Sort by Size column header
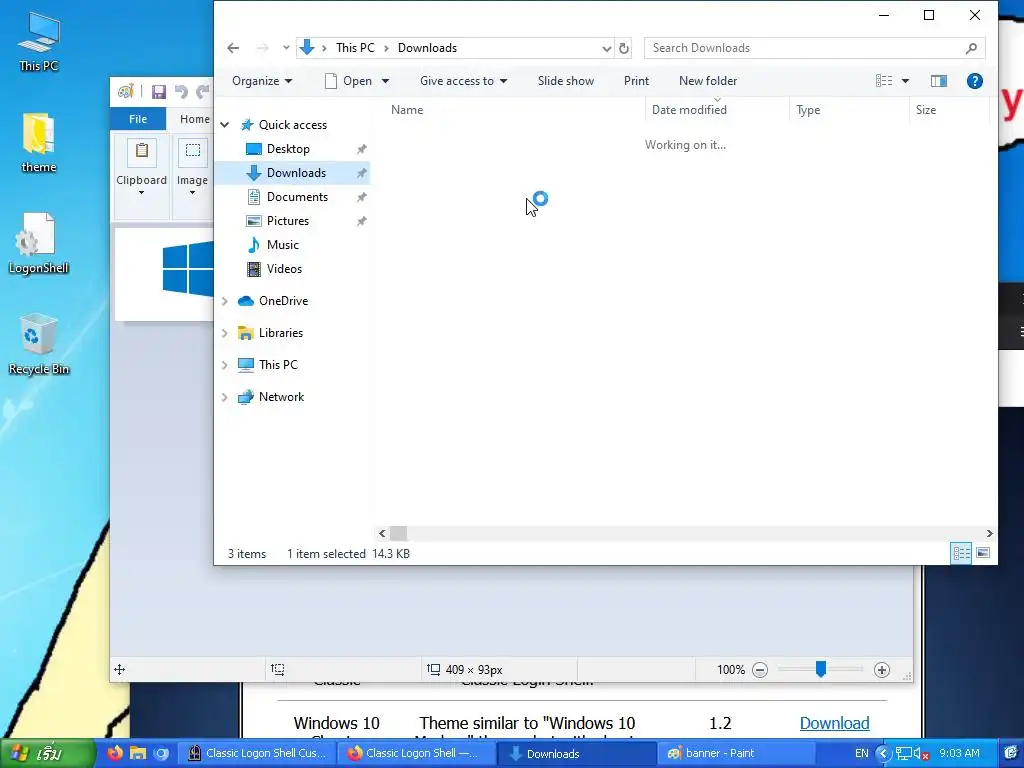 (x=925, y=110)
